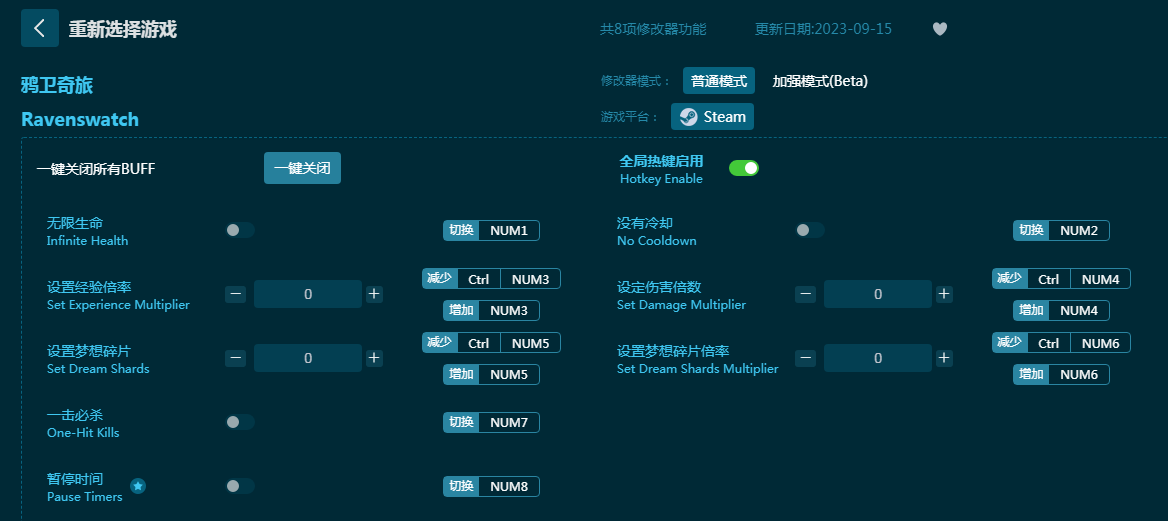This screenshot has height=521, width=1168.
Task: Click the 增加 NUM6 increase hotkey
Action: pos(1061,374)
